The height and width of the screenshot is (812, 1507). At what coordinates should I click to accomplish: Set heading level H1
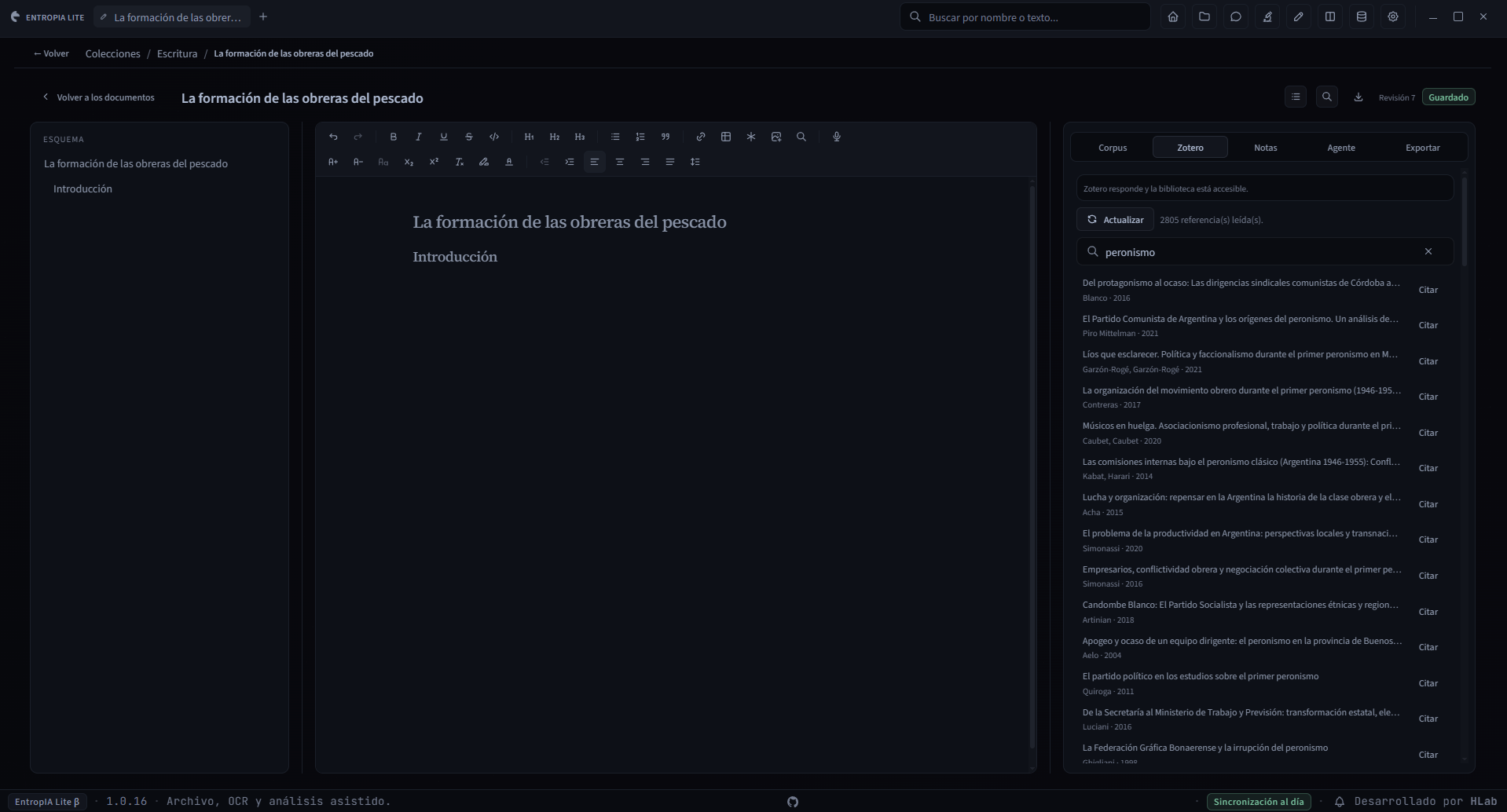pos(530,137)
